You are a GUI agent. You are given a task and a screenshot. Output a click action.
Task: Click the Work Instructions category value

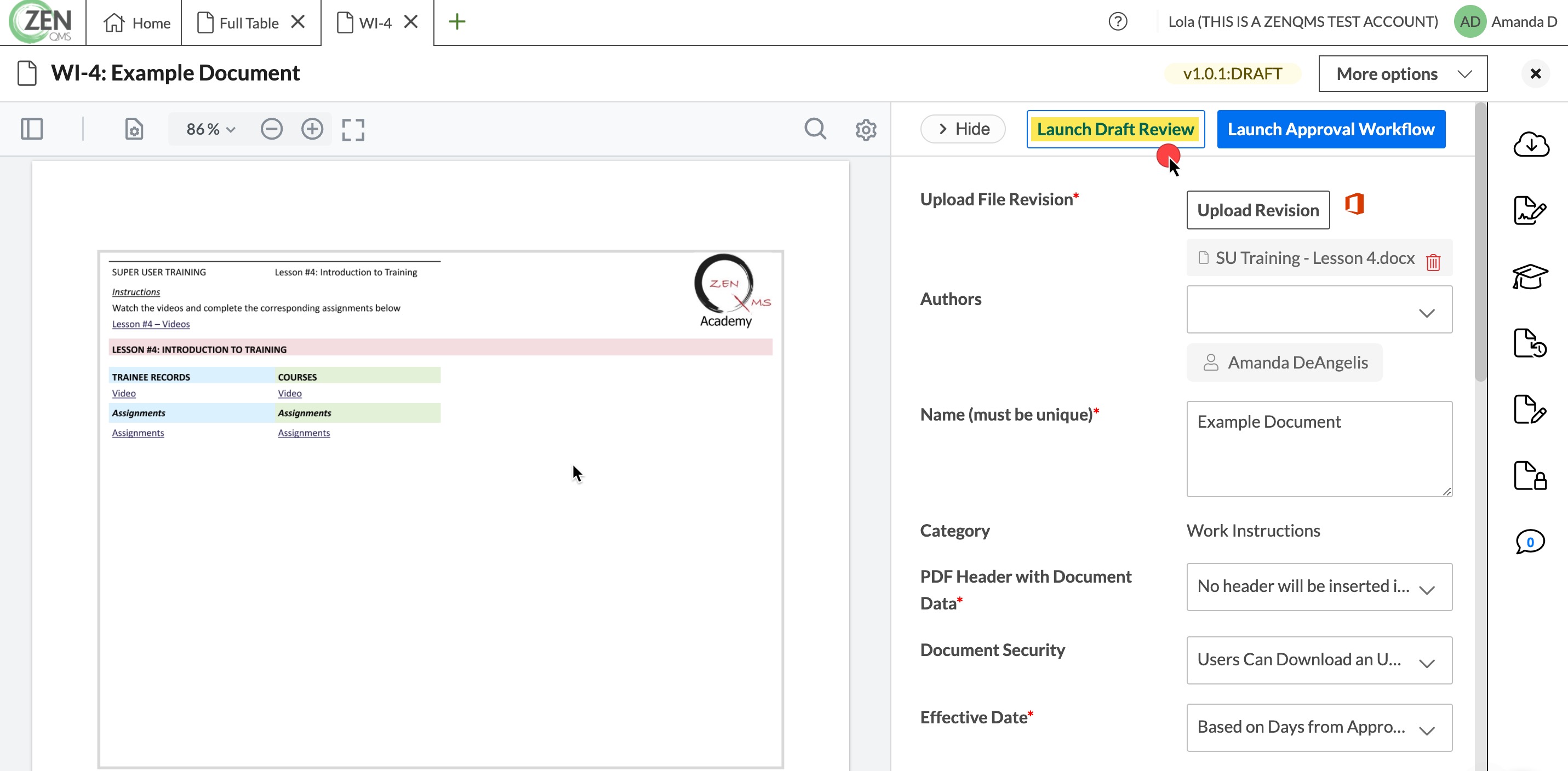point(1254,531)
